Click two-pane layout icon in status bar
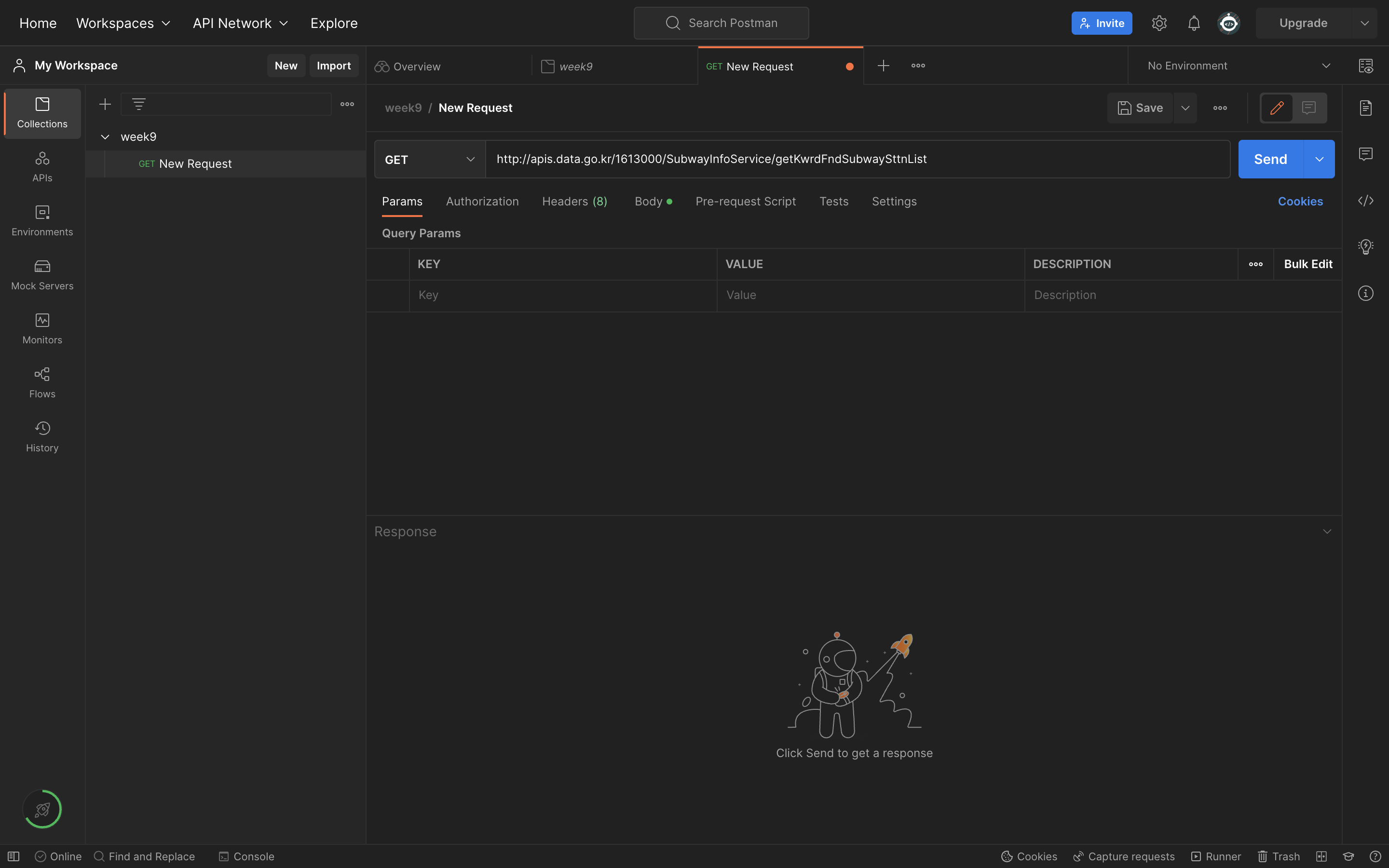The image size is (1389, 868). pos(1321,856)
